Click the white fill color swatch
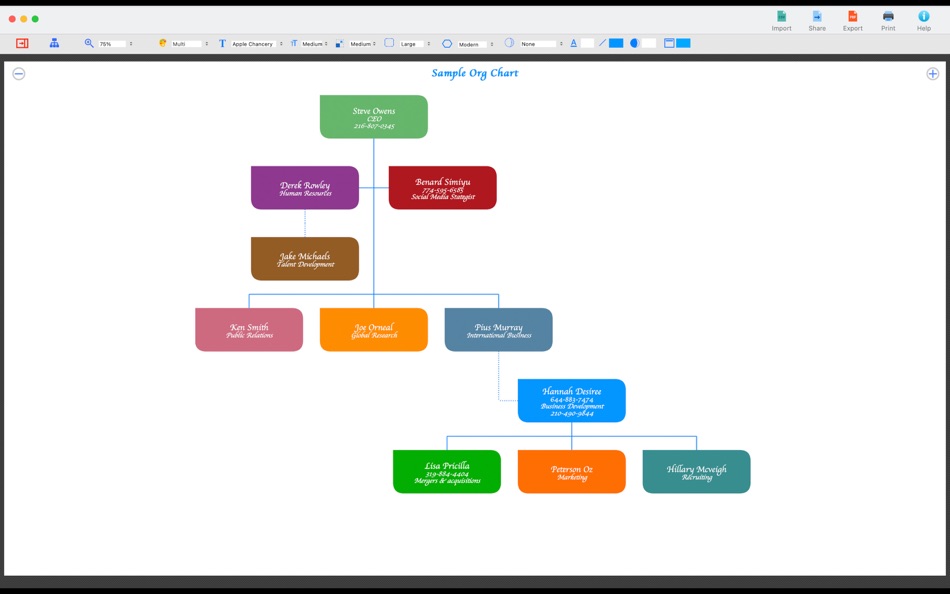Image resolution: width=950 pixels, height=594 pixels. click(649, 43)
